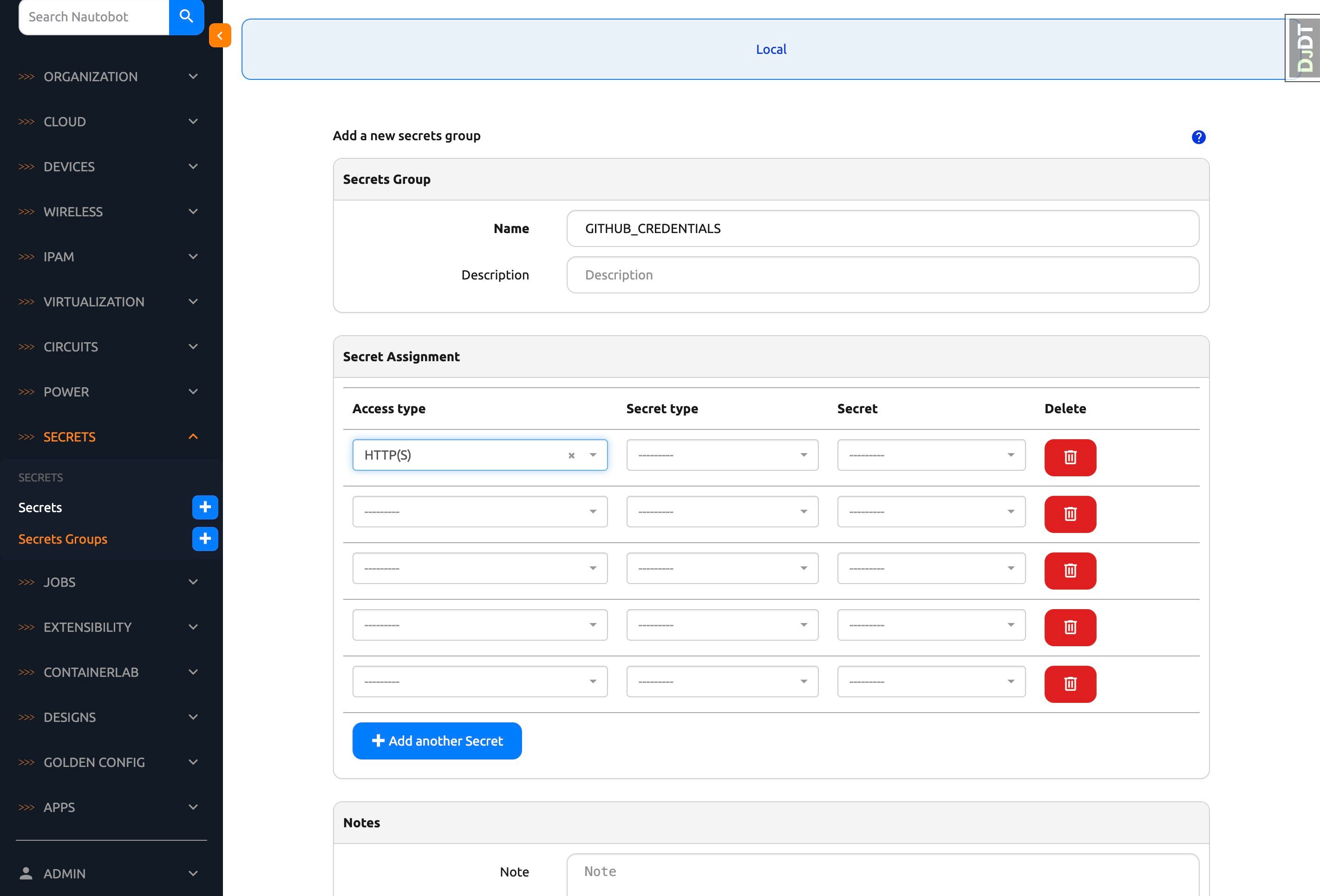The width and height of the screenshot is (1320, 896).
Task: Open the Secrets Groups sidebar link
Action: [x=63, y=539]
